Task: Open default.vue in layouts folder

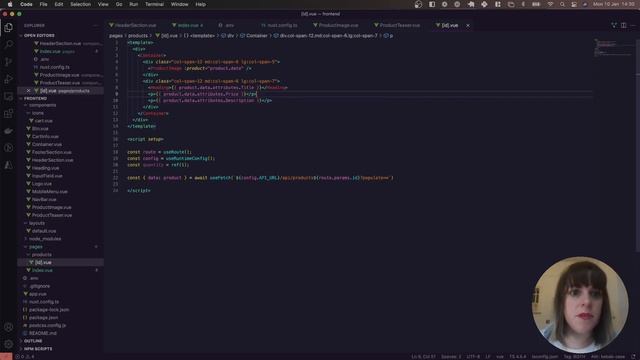Action: tap(44, 231)
